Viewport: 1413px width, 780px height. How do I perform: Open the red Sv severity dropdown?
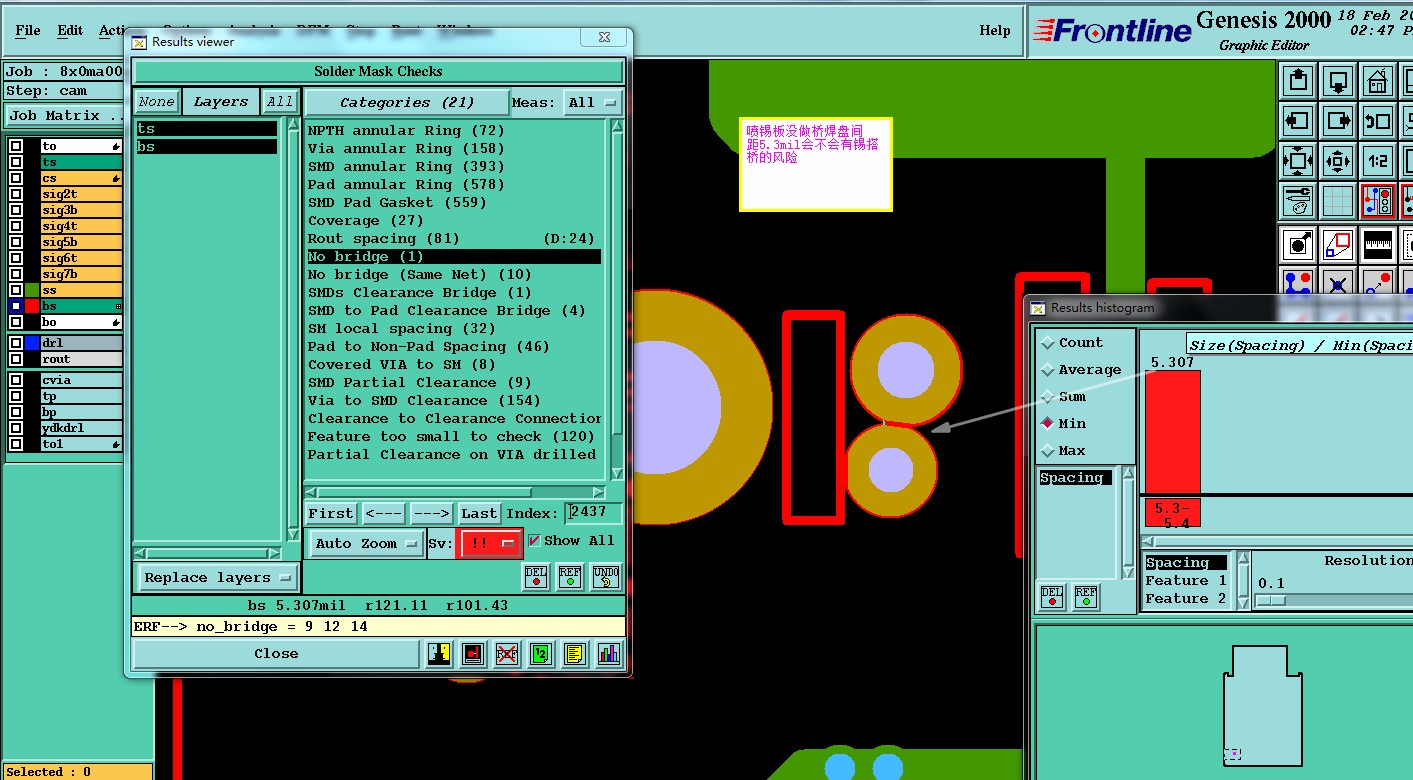coord(489,543)
